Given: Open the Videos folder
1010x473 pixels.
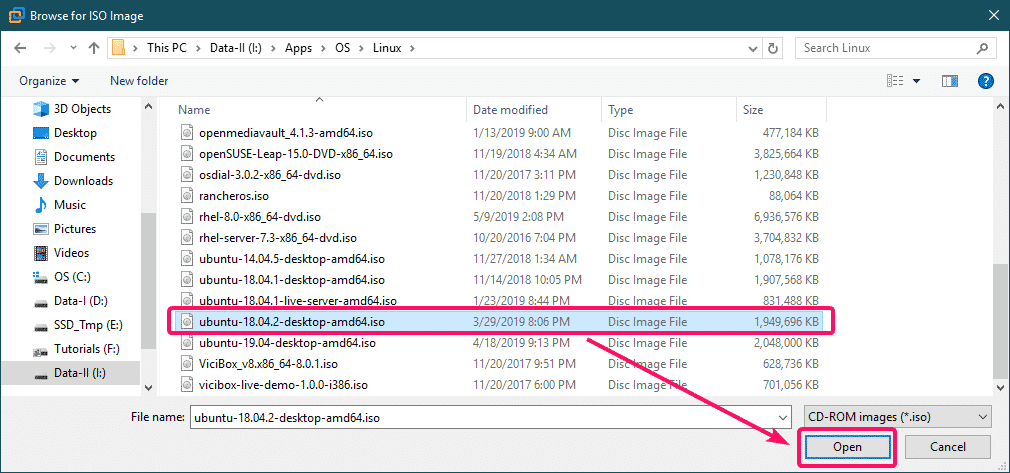Looking at the screenshot, I should (x=61, y=253).
